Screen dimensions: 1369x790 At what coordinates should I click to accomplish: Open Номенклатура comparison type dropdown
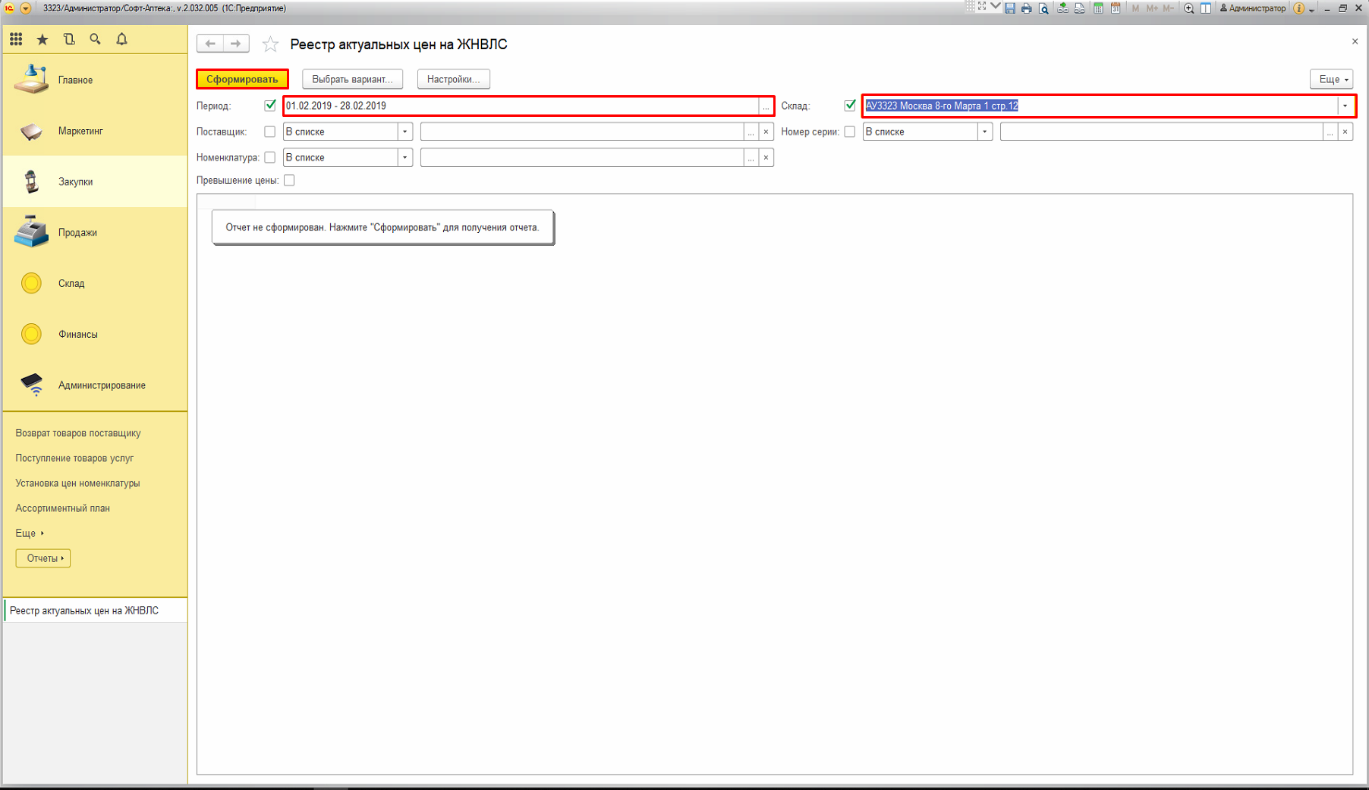(x=405, y=157)
